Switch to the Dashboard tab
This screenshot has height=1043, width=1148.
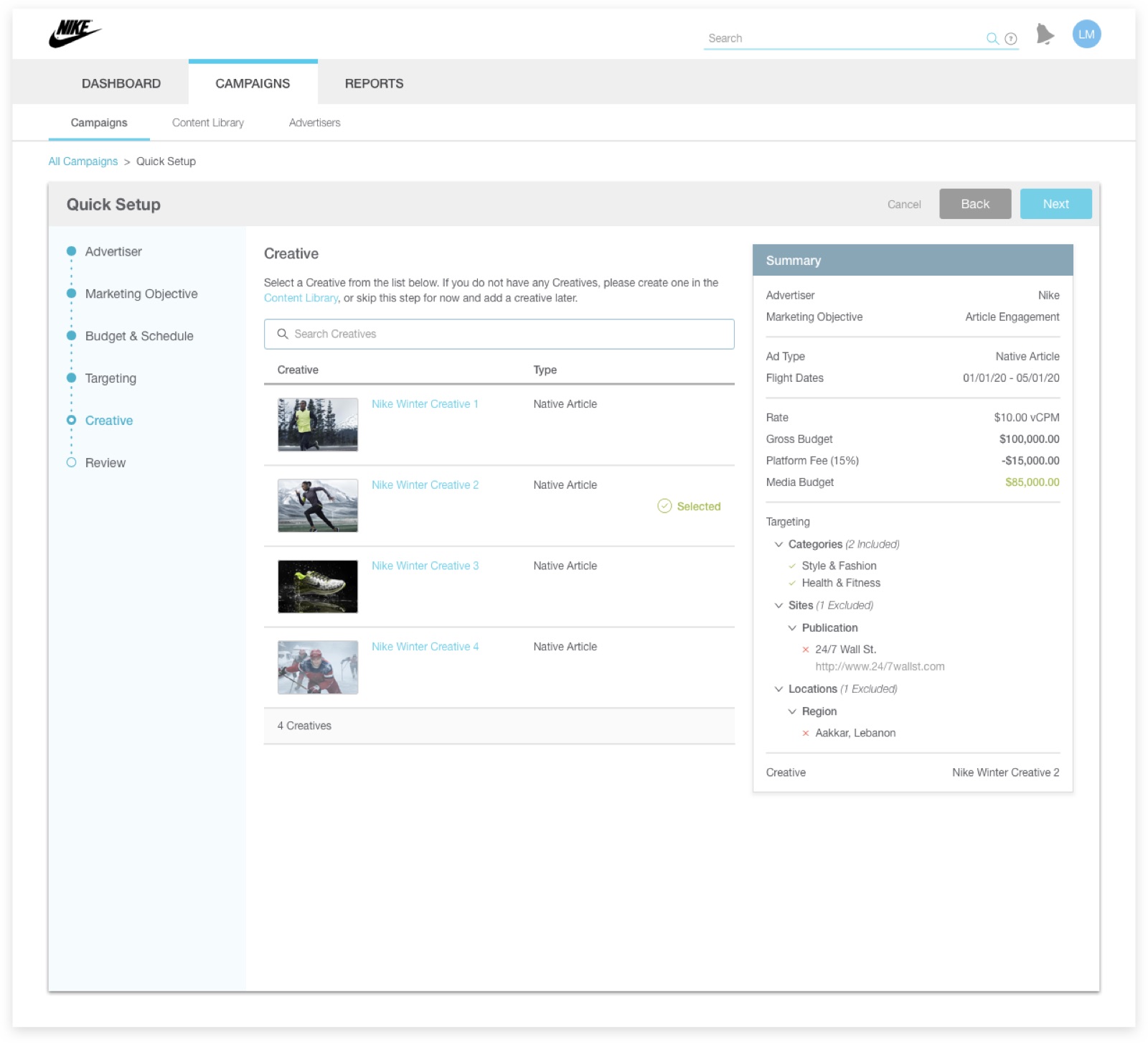[x=121, y=83]
